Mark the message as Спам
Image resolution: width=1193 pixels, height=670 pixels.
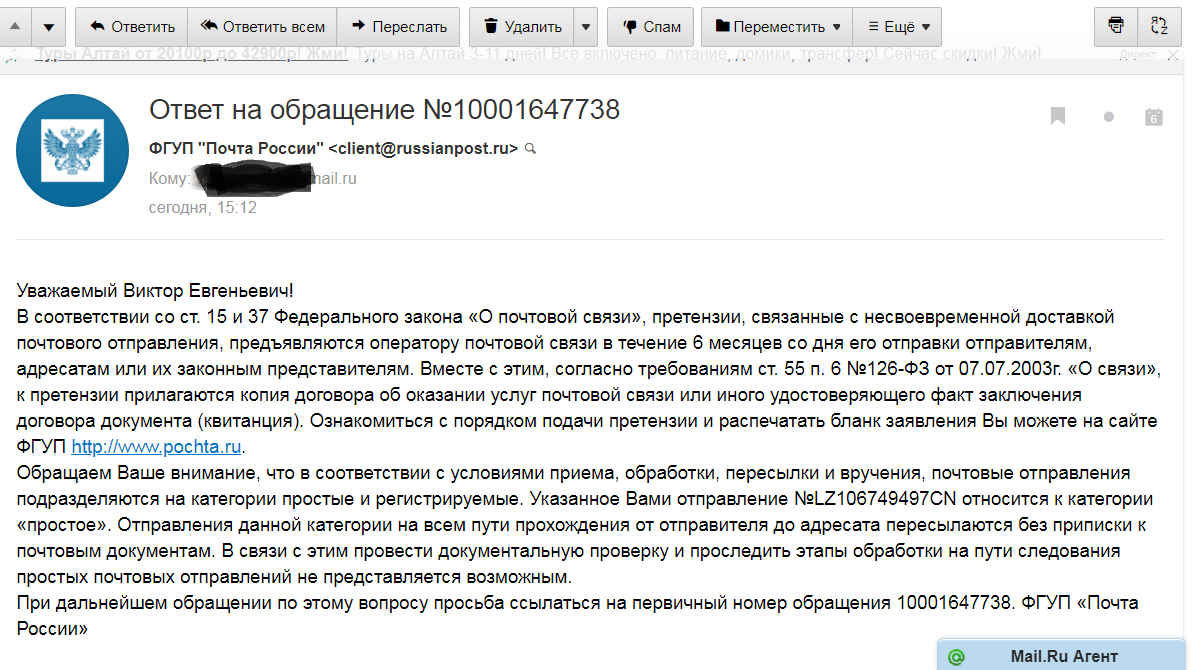pyautogui.click(x=651, y=27)
